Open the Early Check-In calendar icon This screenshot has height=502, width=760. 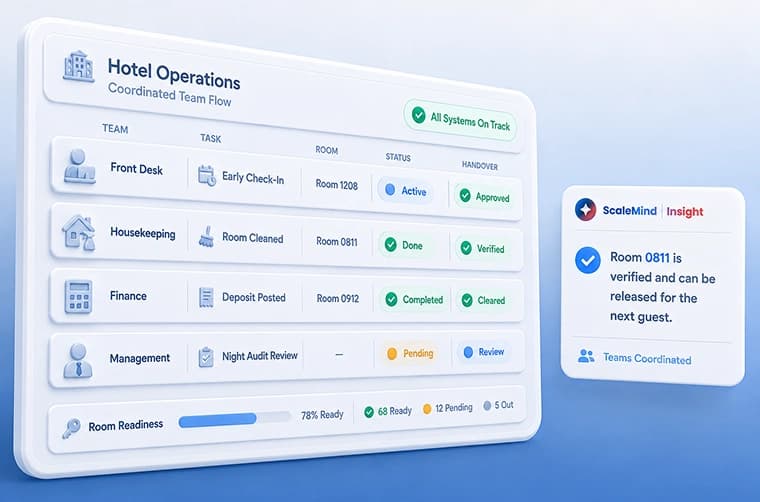pos(207,175)
